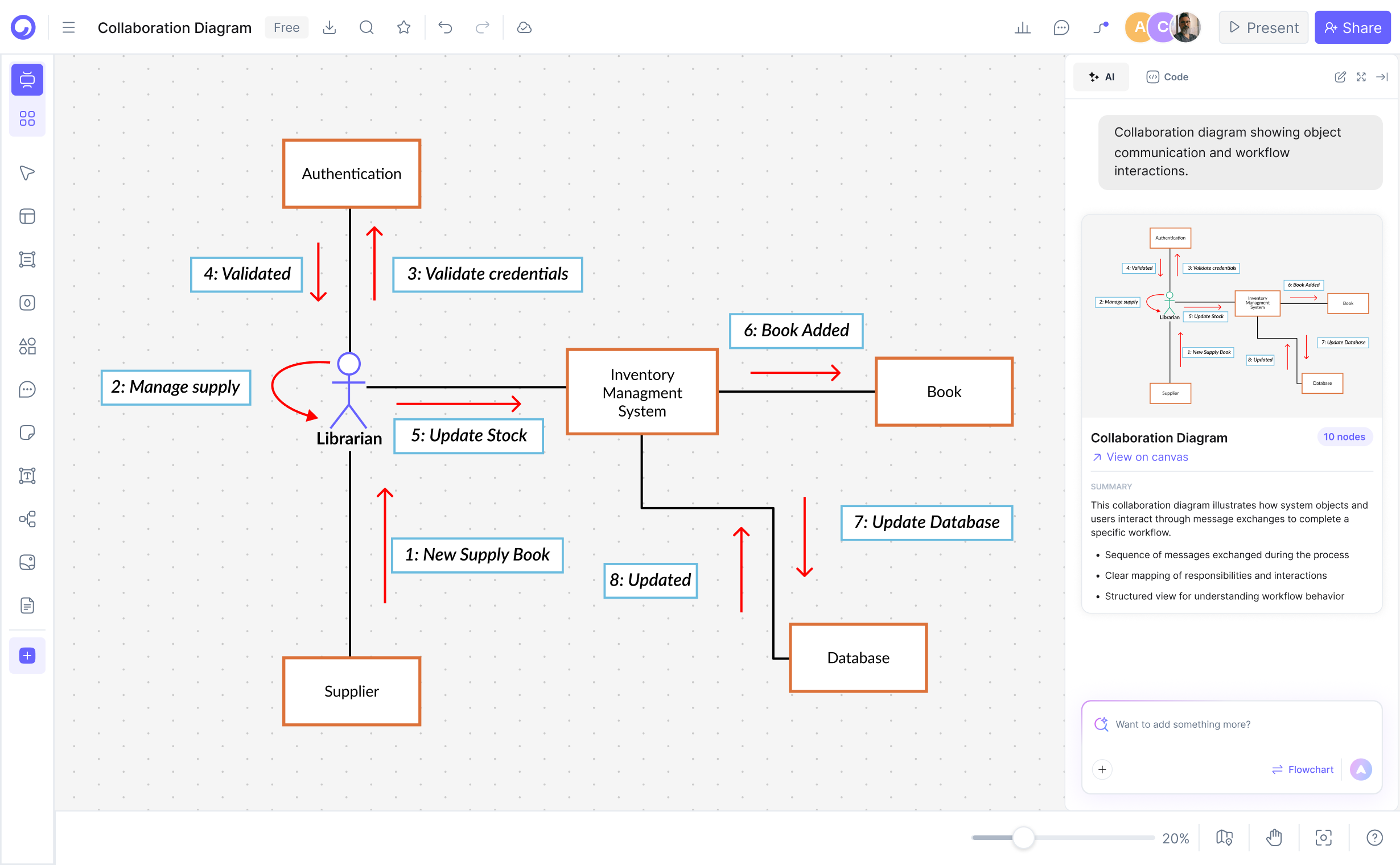Expand the AI panel to fullscreen
The image size is (1400, 865).
[1361, 77]
